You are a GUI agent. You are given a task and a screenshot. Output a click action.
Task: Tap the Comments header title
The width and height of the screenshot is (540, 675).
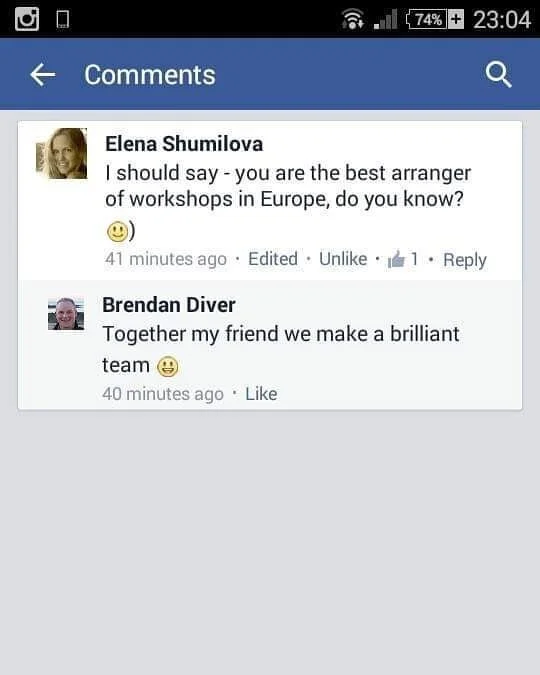click(150, 75)
